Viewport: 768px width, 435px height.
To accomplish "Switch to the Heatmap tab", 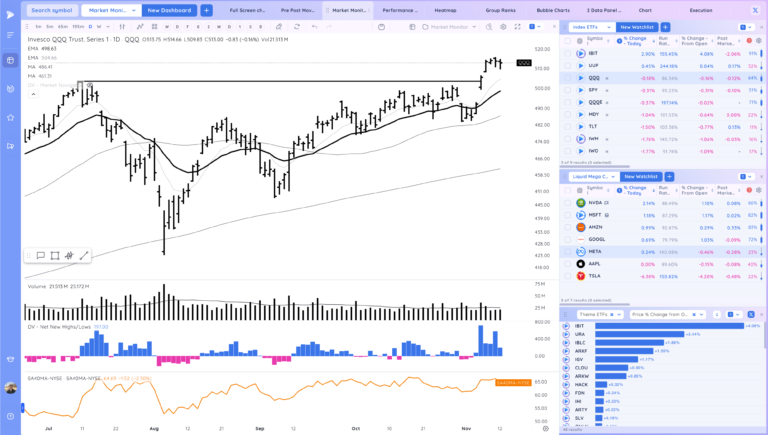I will coord(447,10).
